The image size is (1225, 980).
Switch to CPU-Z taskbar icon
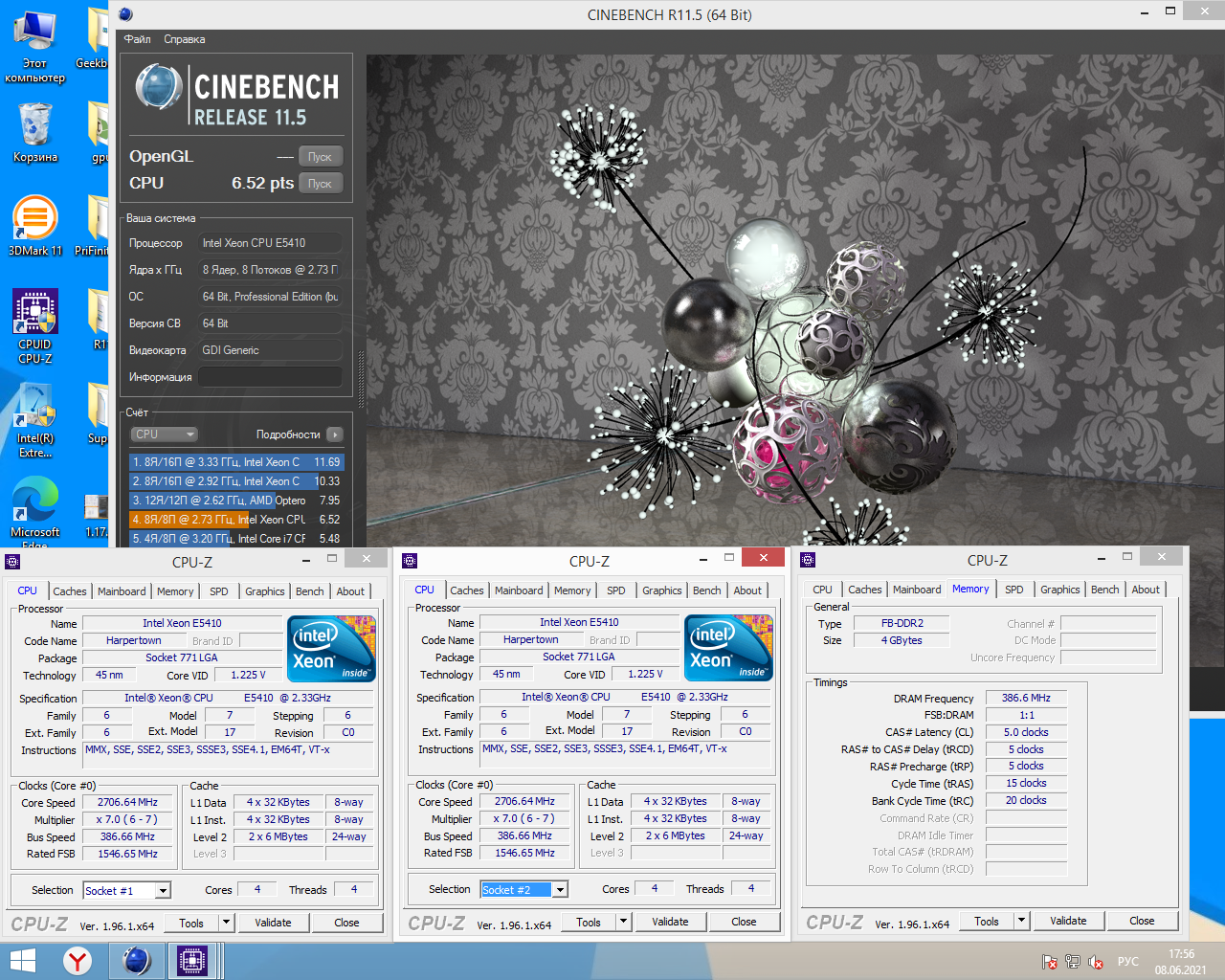pyautogui.click(x=192, y=961)
